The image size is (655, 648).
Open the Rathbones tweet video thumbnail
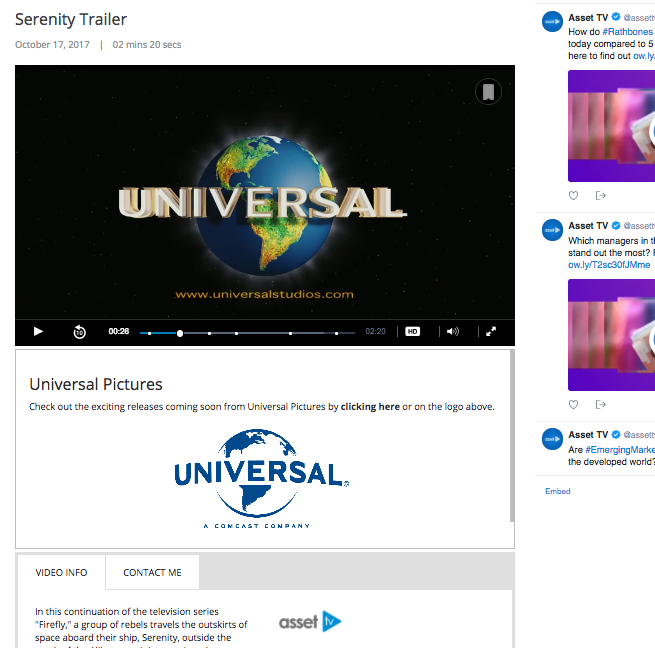click(612, 126)
